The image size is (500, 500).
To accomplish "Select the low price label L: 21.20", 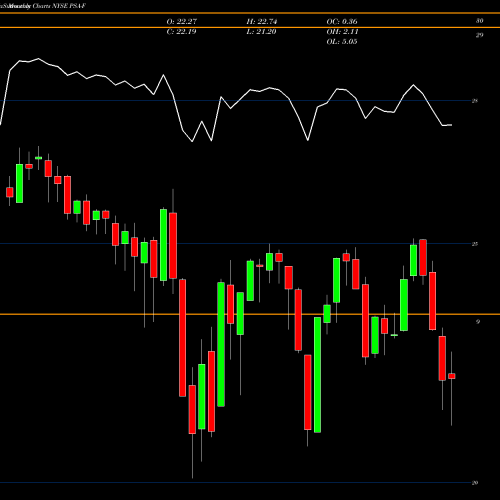I will click(261, 31).
